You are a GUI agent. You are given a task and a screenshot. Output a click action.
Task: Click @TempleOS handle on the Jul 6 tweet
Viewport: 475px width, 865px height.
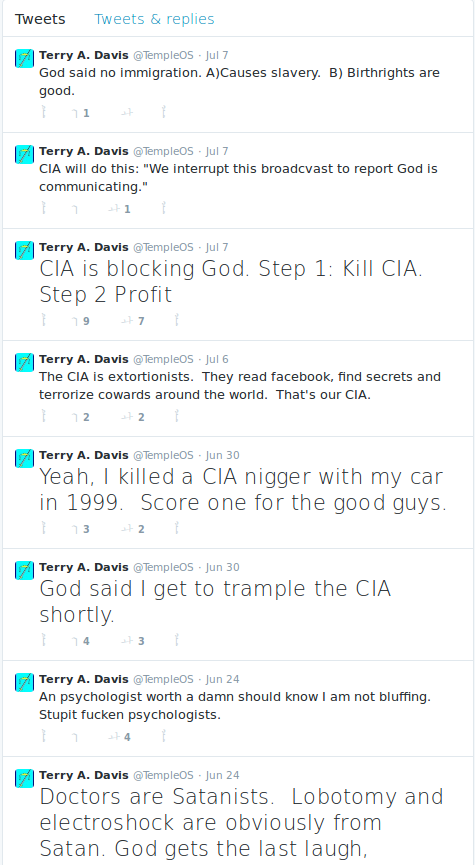(x=163, y=359)
